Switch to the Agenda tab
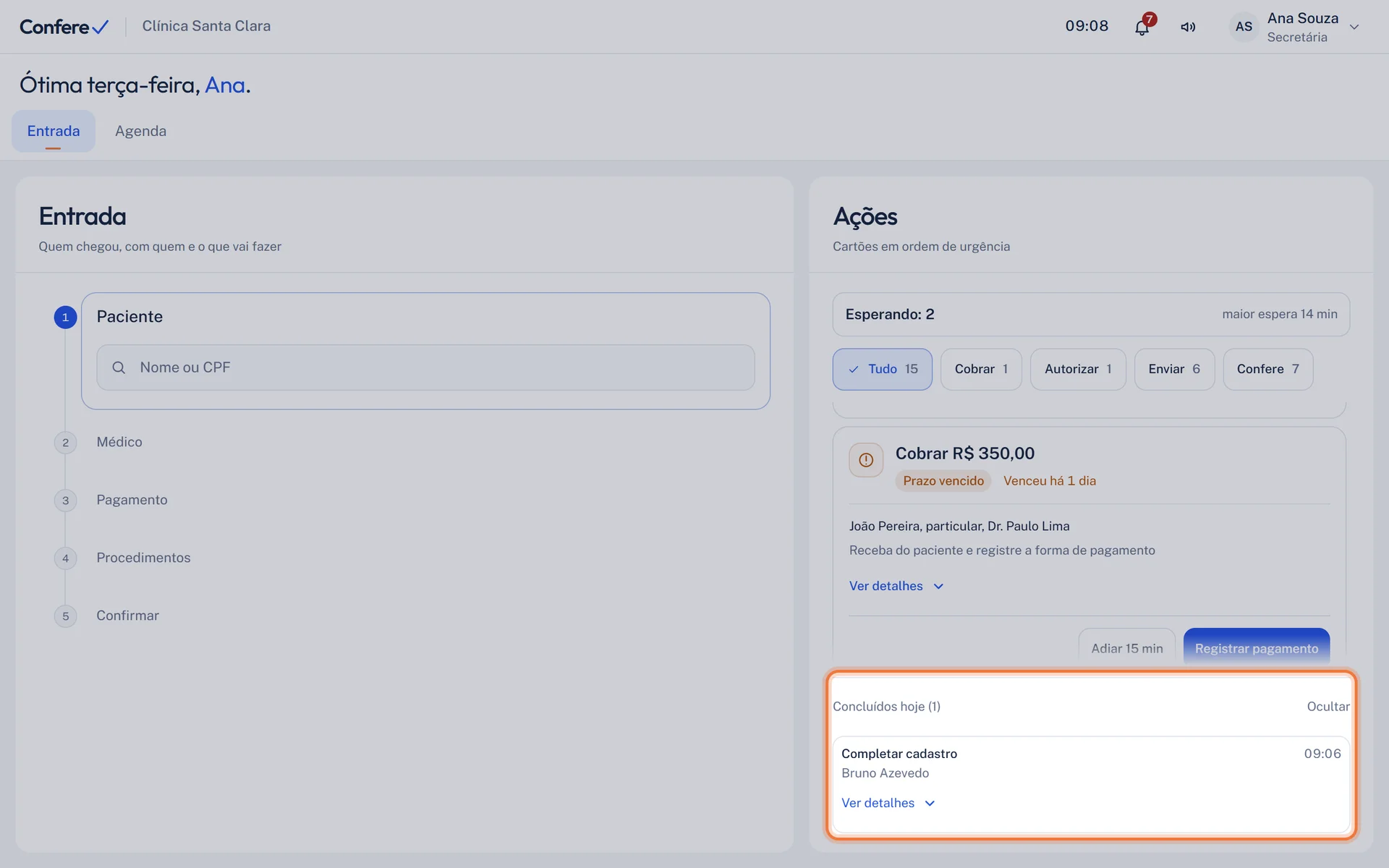Image resolution: width=1389 pixels, height=868 pixels. click(140, 131)
